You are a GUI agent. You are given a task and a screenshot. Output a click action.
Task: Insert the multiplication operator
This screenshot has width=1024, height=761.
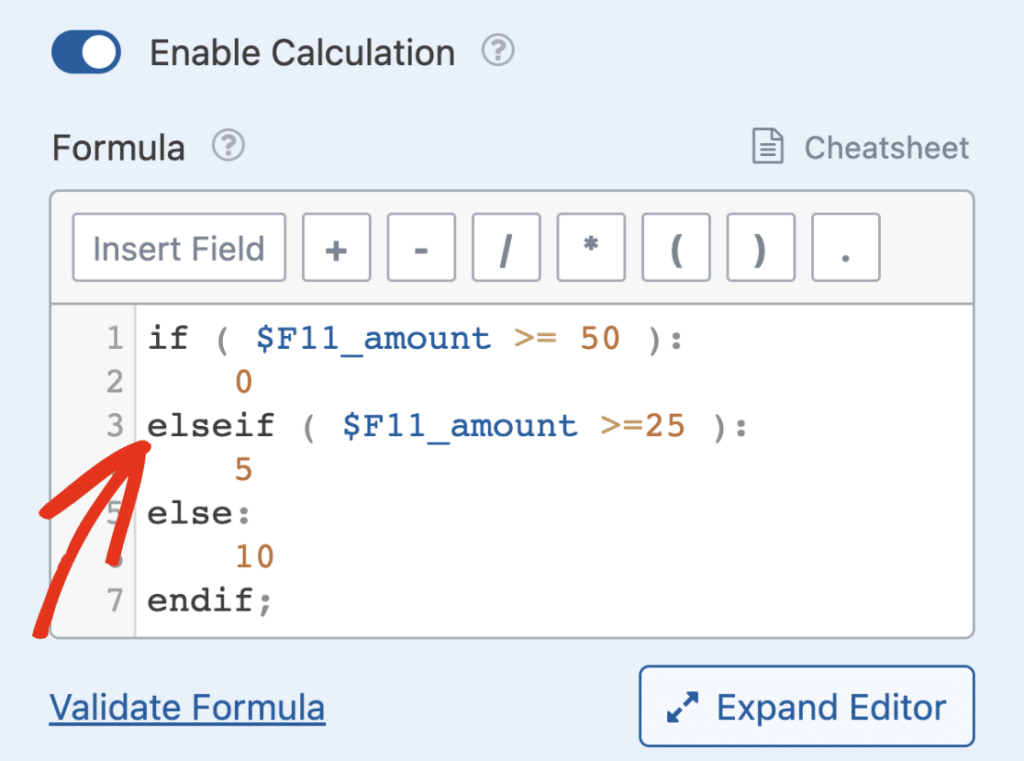pyautogui.click(x=591, y=247)
